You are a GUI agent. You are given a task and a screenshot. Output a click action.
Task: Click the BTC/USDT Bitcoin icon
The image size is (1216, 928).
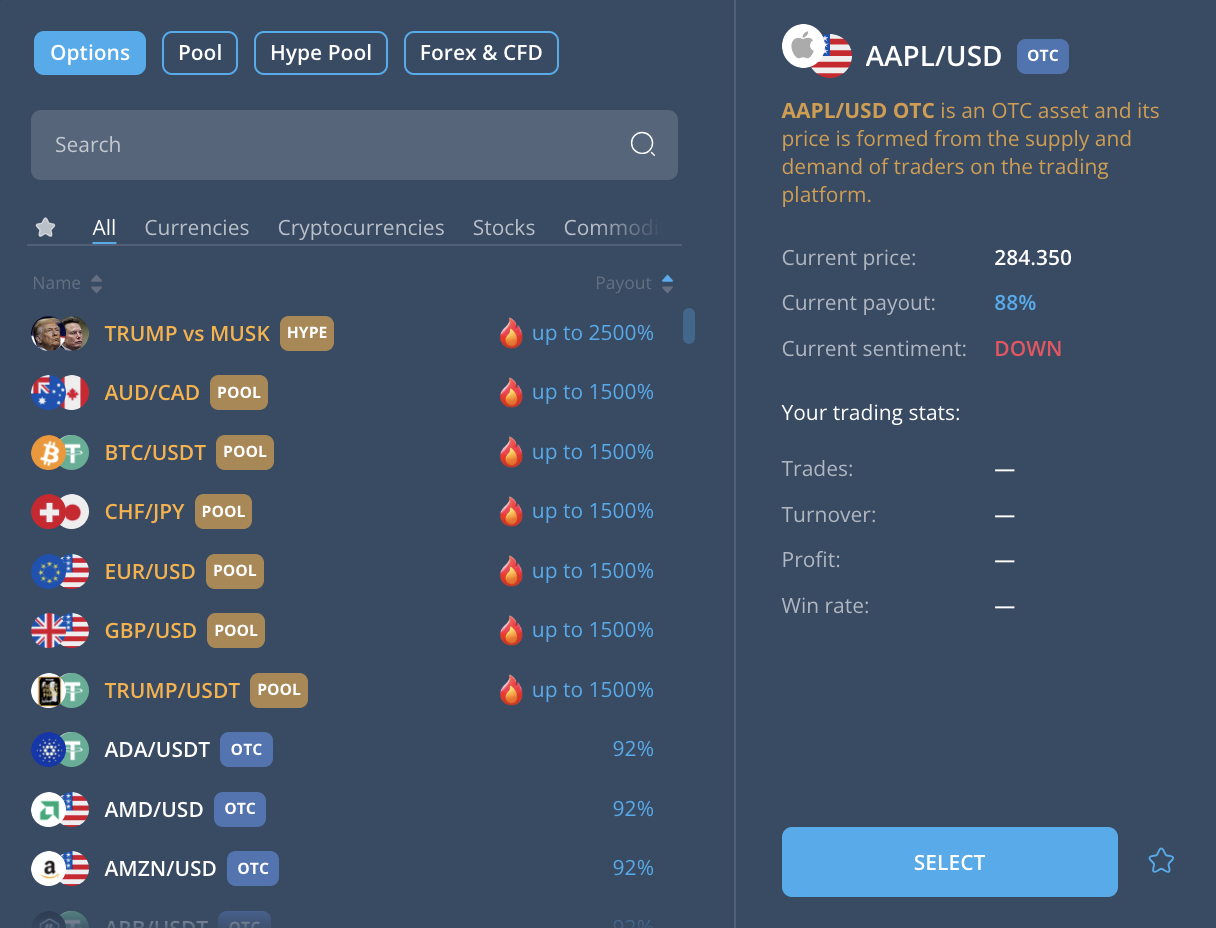coord(59,451)
